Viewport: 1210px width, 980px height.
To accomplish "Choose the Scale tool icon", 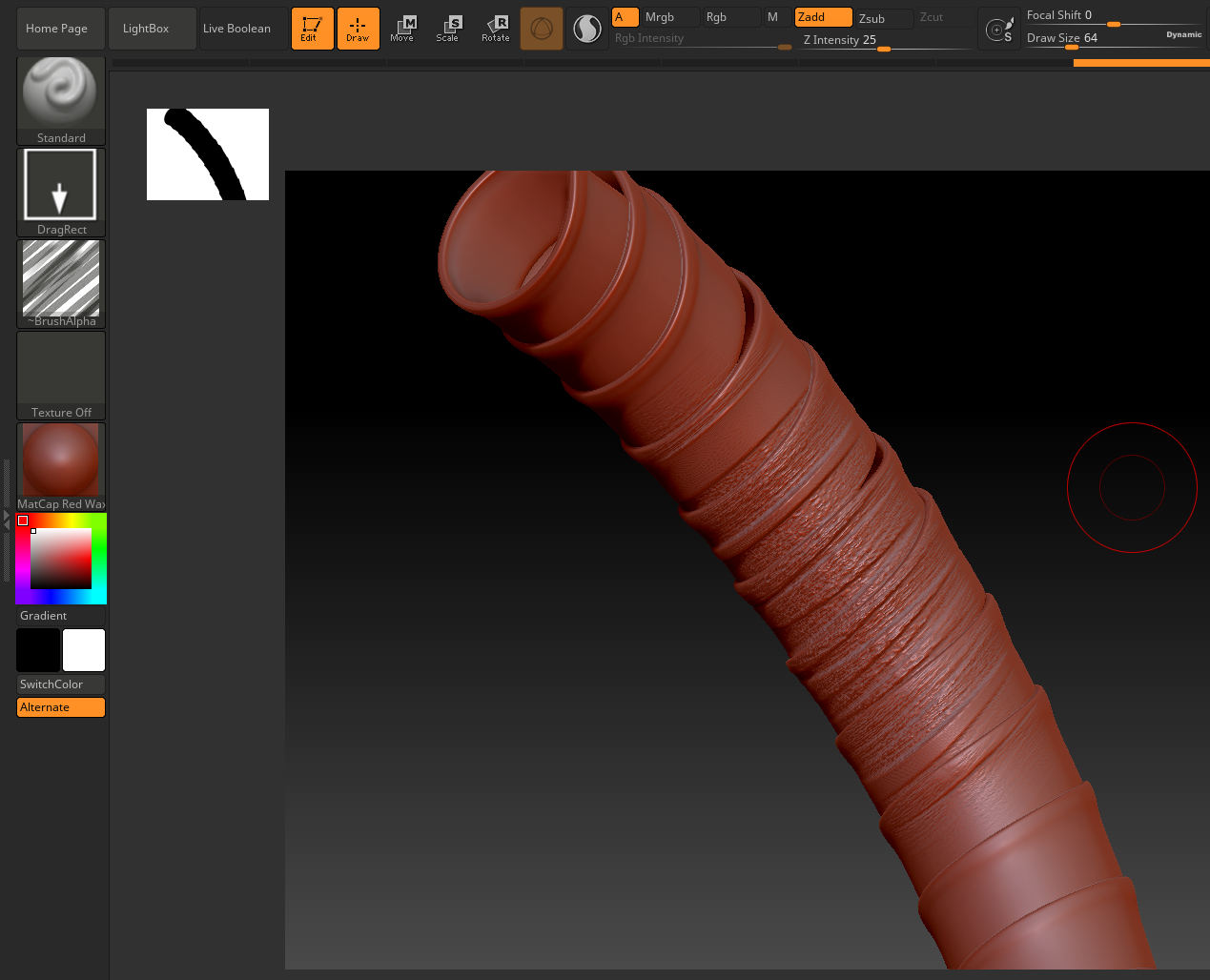I will [447, 29].
